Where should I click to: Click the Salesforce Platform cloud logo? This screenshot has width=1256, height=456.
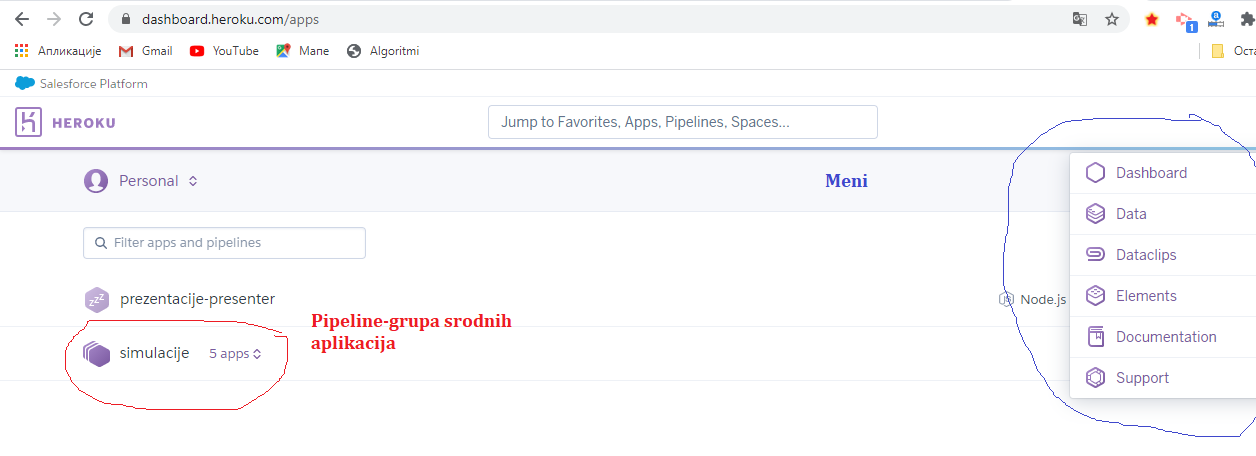(25, 83)
